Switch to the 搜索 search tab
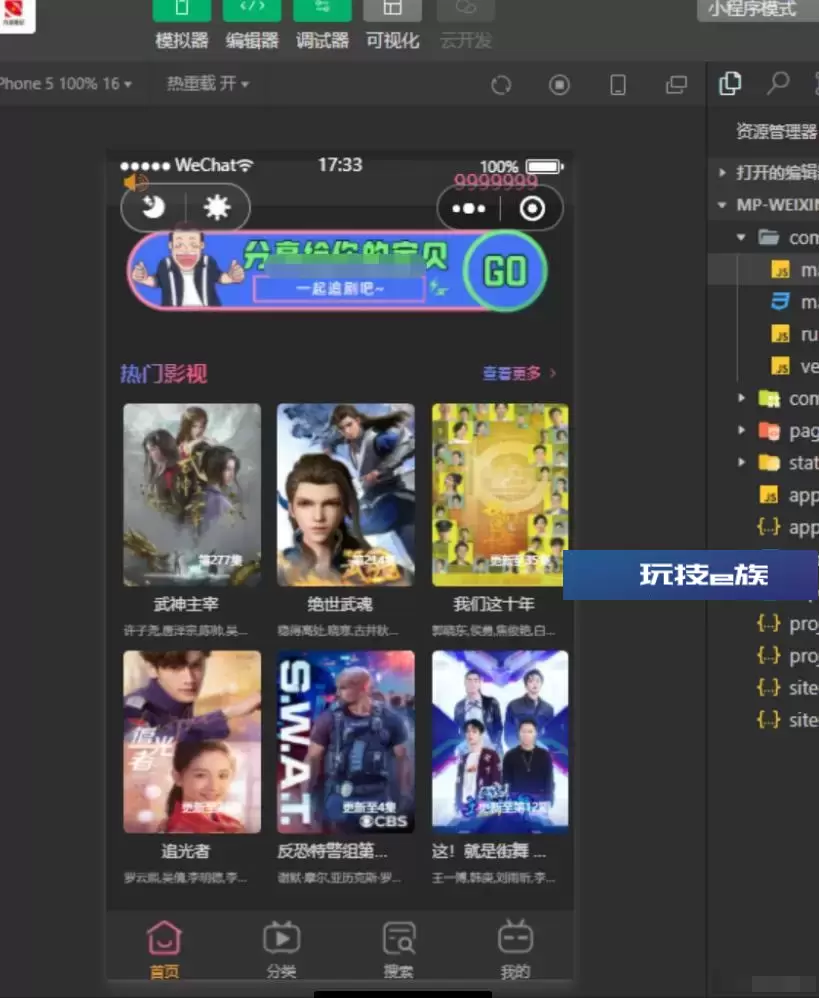Viewport: 819px width, 998px height. click(x=398, y=950)
